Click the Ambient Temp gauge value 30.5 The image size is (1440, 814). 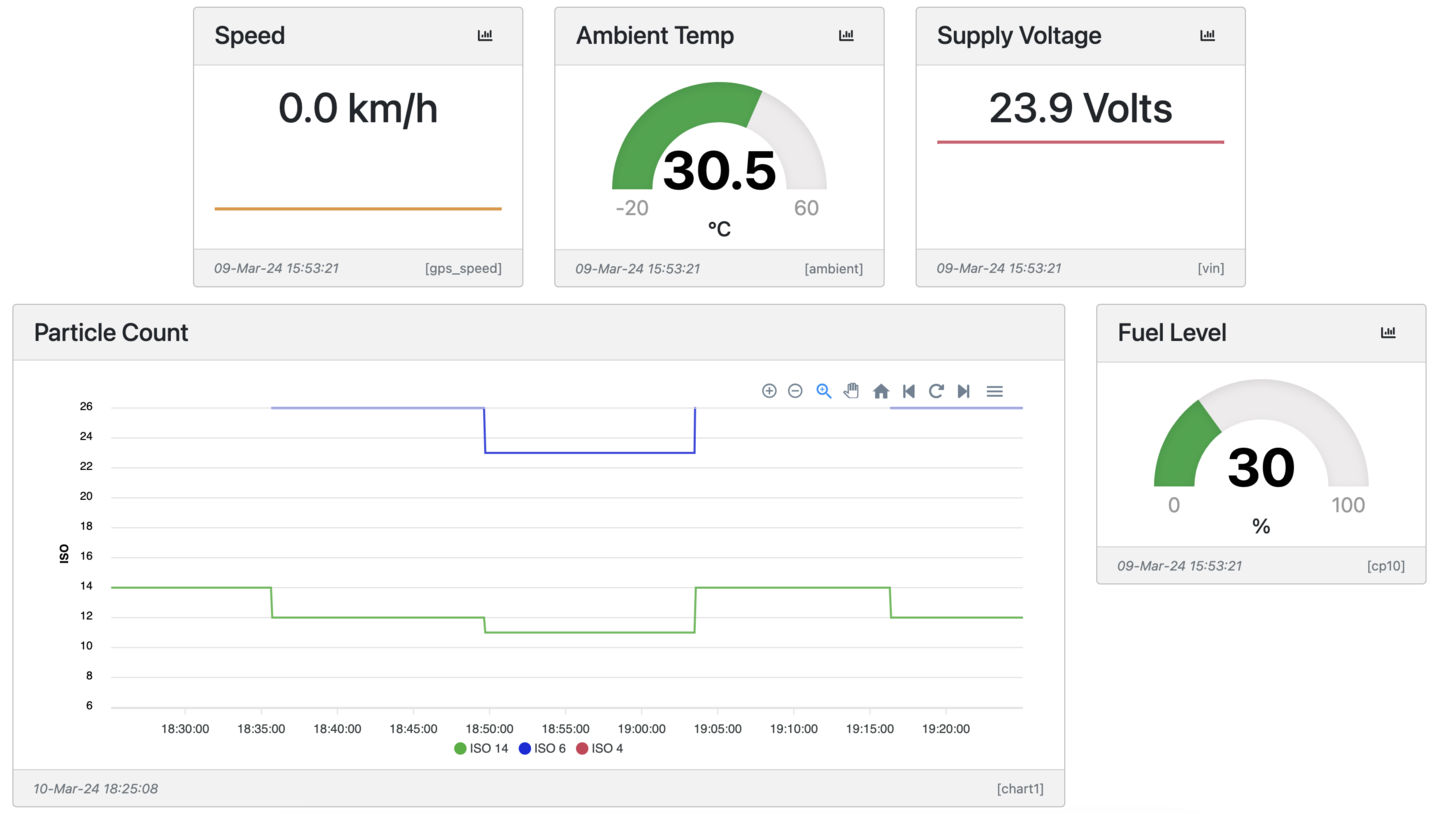coord(719,170)
